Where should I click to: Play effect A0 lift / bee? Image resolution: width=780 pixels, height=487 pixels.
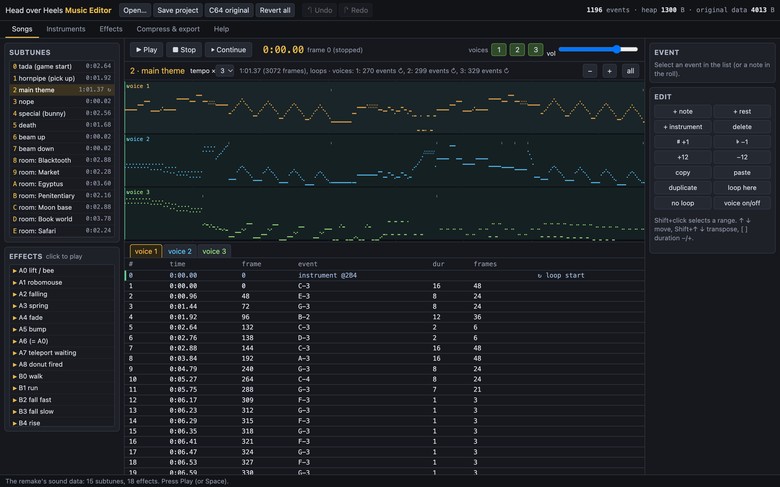[62, 271]
